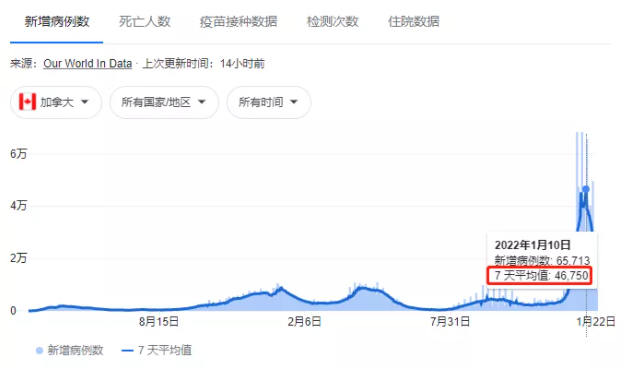The image size is (626, 373).
Task: Click the 2万 y-axis label
Action: coord(18,258)
